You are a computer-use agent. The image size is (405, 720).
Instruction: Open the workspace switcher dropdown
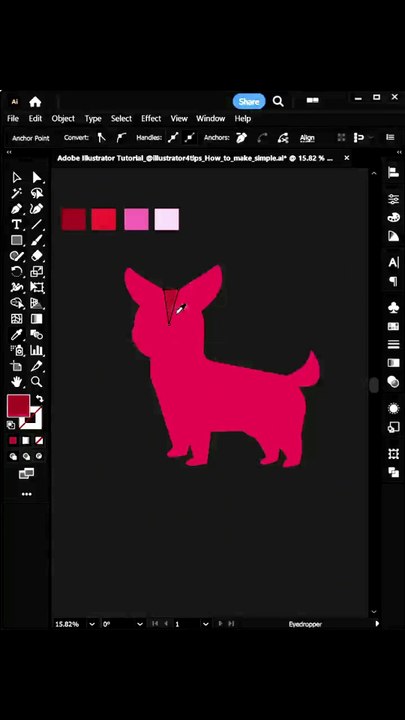tap(313, 100)
